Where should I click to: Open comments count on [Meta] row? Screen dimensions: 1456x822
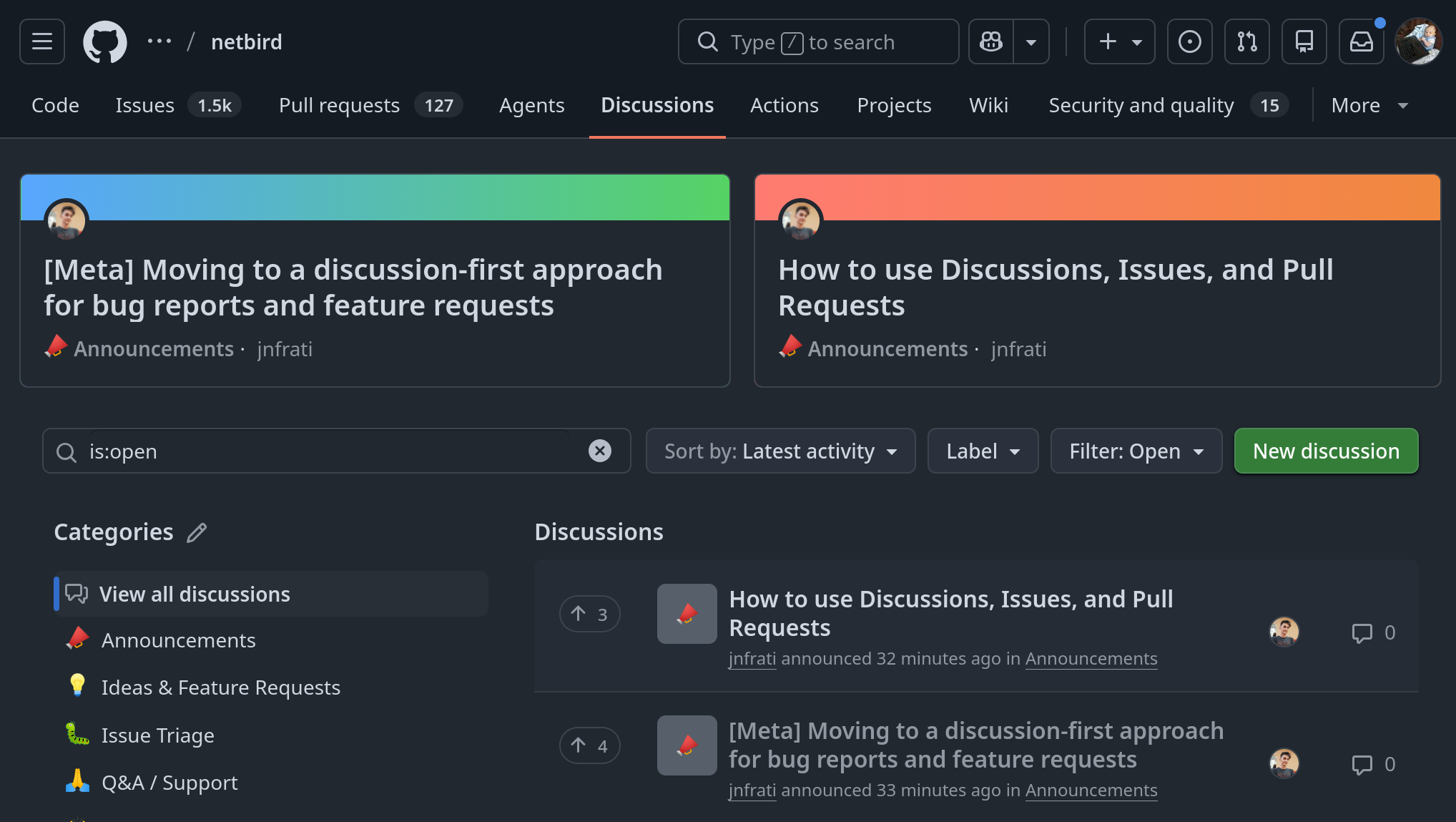pos(1374,764)
